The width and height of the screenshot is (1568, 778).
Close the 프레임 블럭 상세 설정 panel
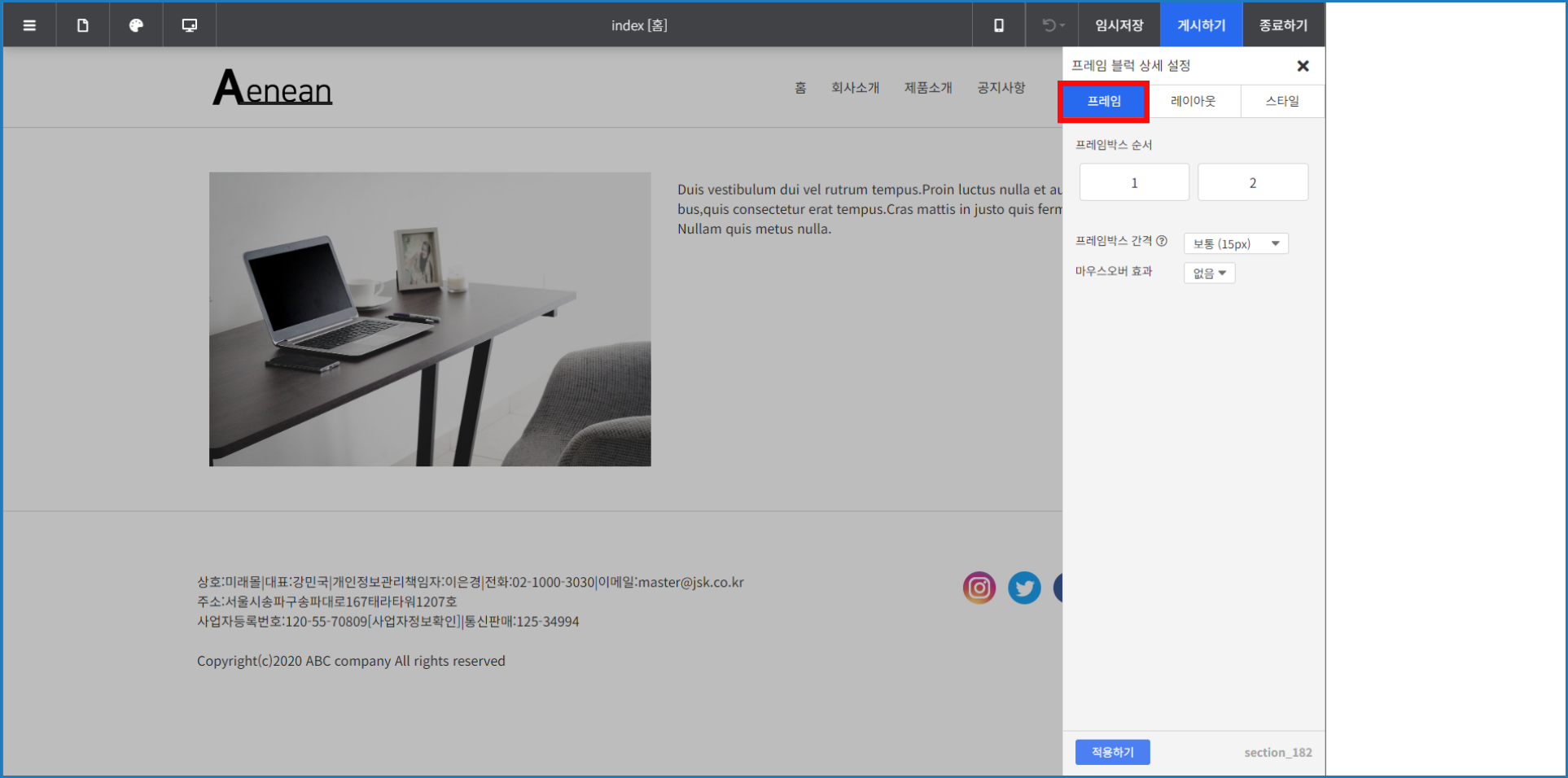1303,66
